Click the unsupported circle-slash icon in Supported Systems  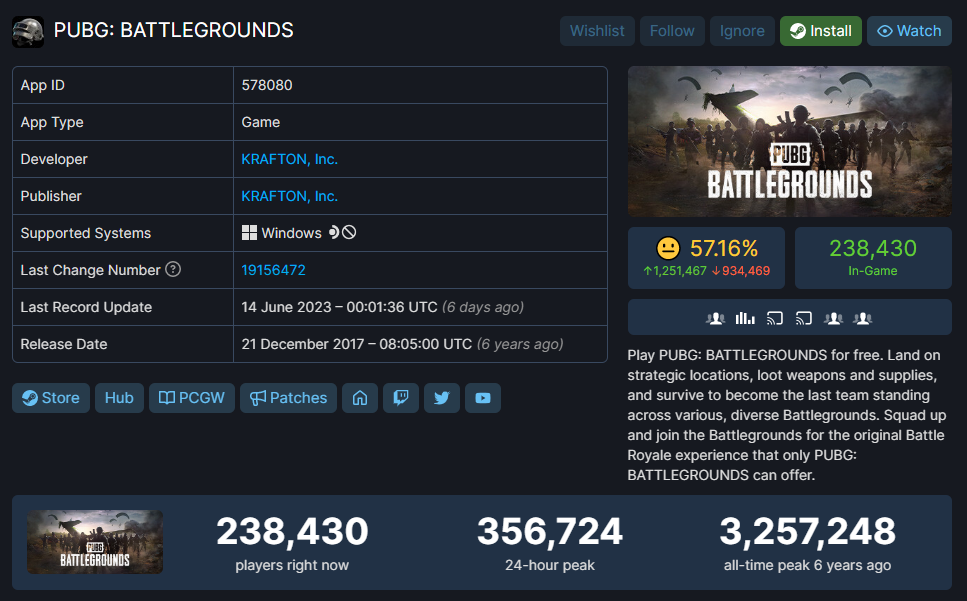click(349, 232)
